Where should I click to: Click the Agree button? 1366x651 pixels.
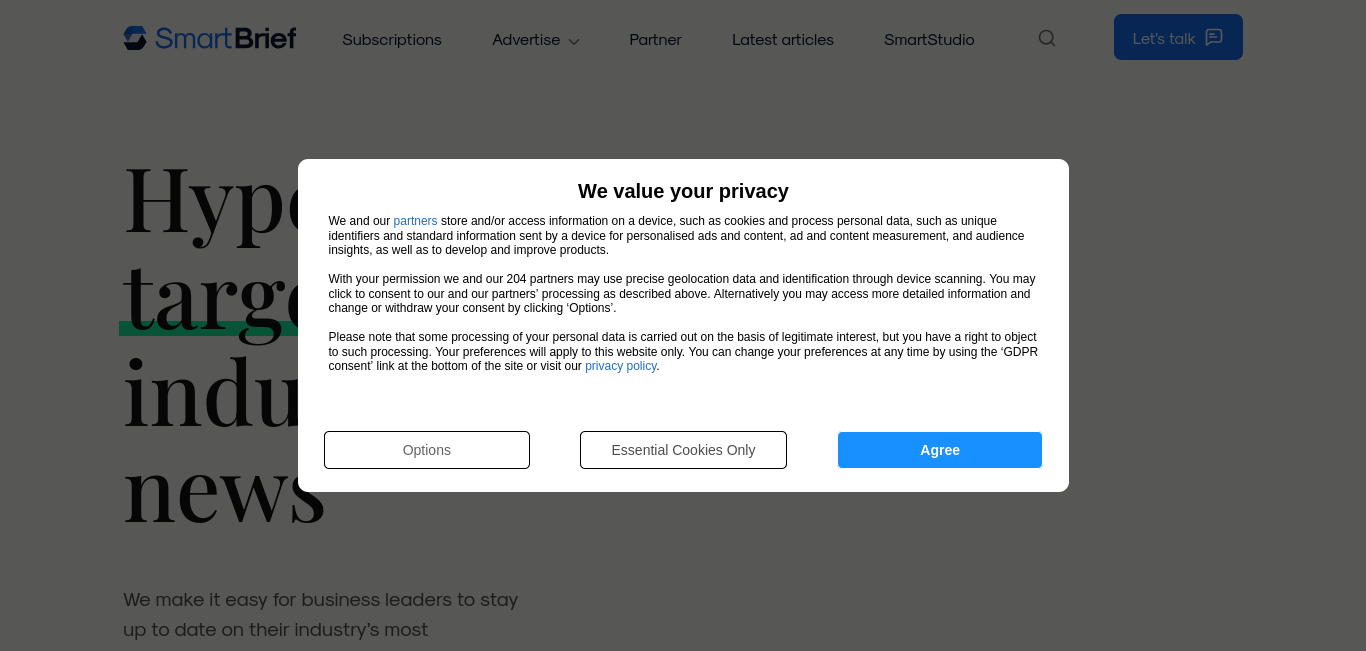click(940, 450)
